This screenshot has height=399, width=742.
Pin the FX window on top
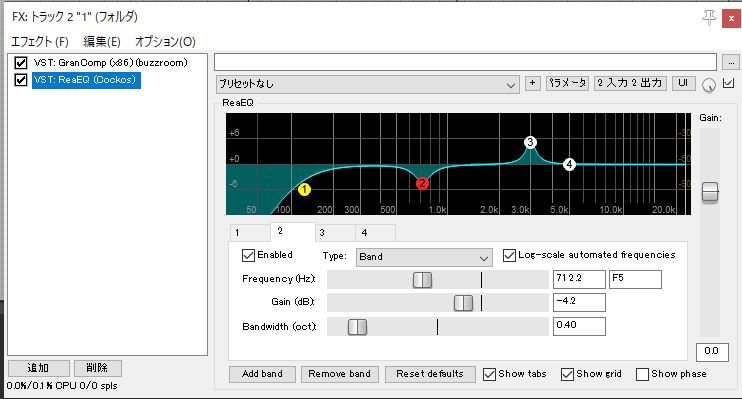(709, 18)
